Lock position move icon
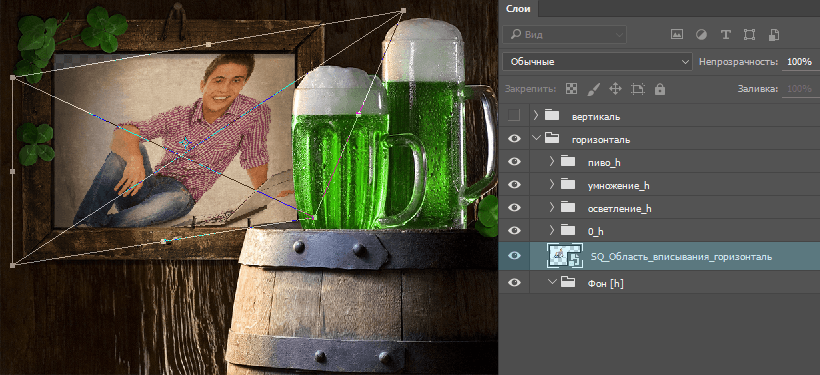820x375 pixels. [615, 89]
